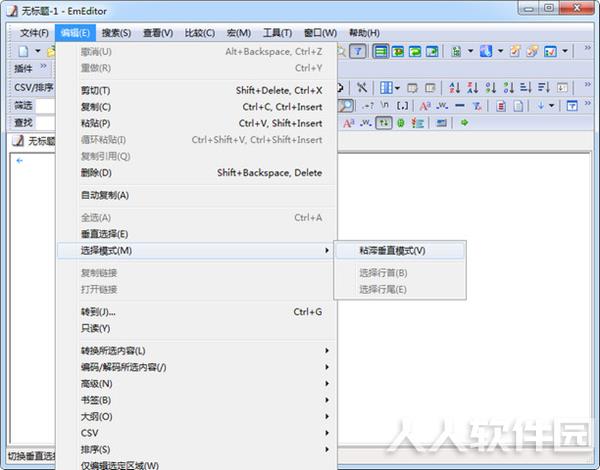
Task: Expand top toolbar overflow chevron
Action: [587, 47]
